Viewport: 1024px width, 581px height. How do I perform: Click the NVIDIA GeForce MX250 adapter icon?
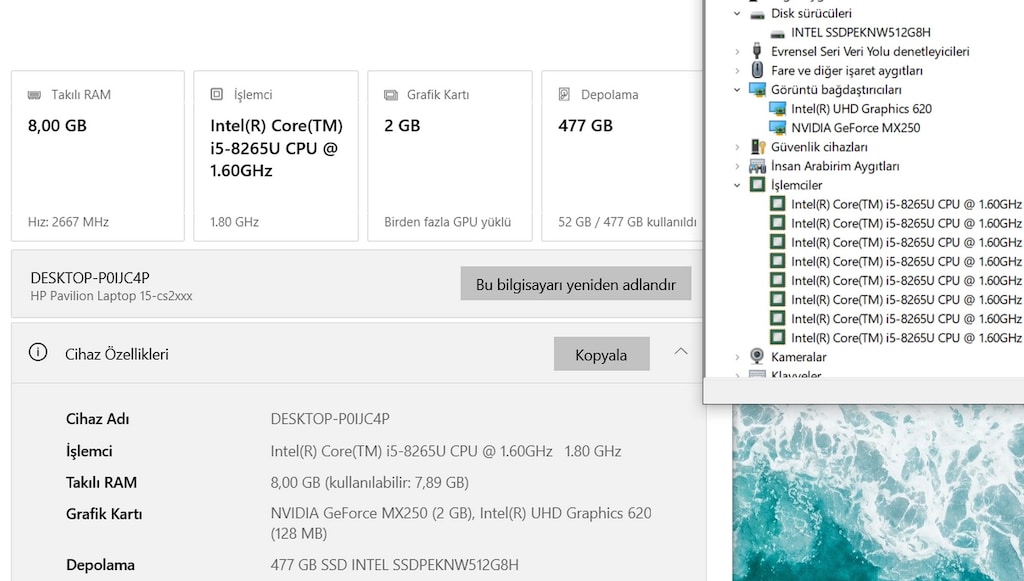[777, 127]
